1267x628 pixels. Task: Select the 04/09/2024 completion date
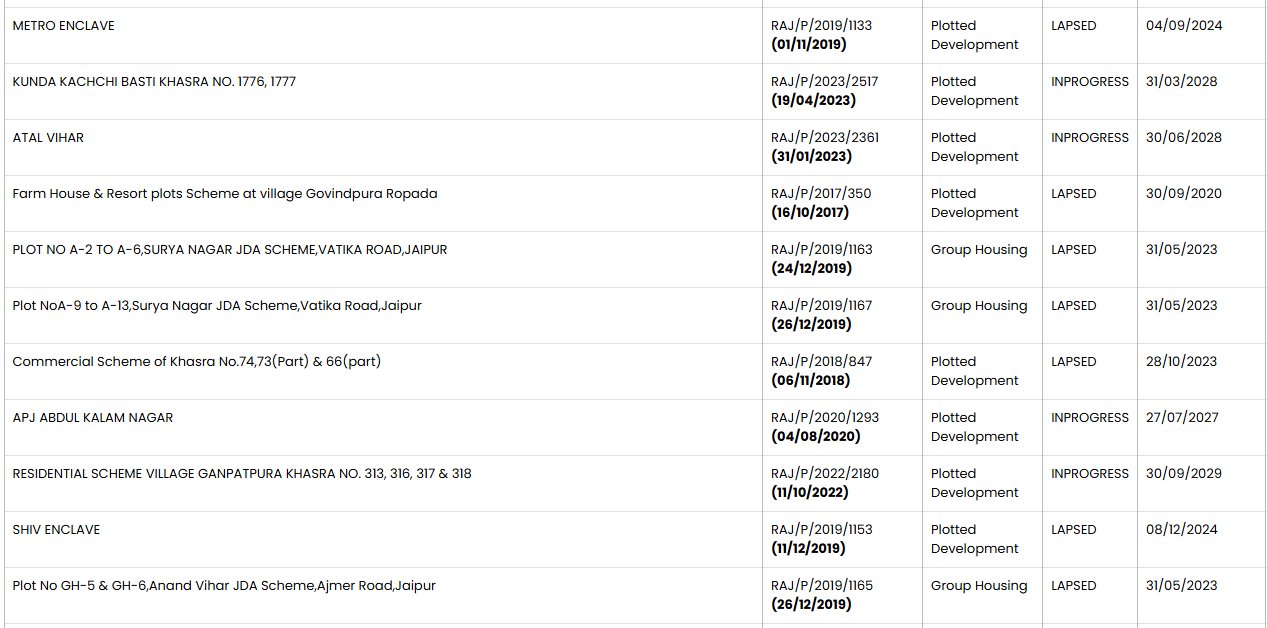(1184, 26)
